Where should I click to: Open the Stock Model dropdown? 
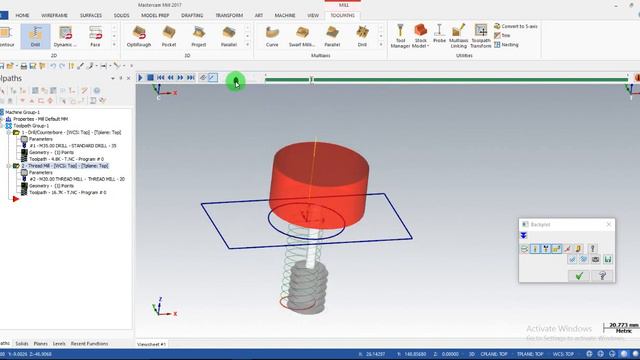click(x=420, y=36)
